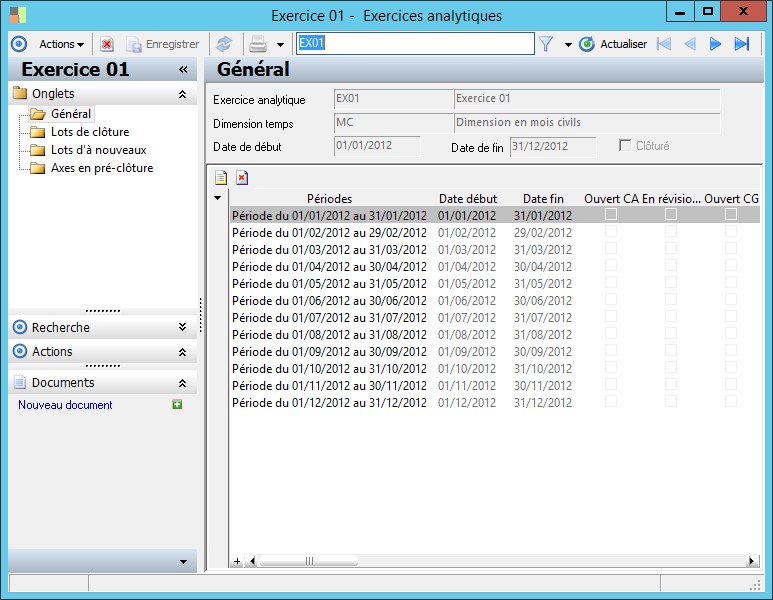773x600 pixels.
Task: Open the Axes en pré-clôture tab
Action: coord(102,168)
